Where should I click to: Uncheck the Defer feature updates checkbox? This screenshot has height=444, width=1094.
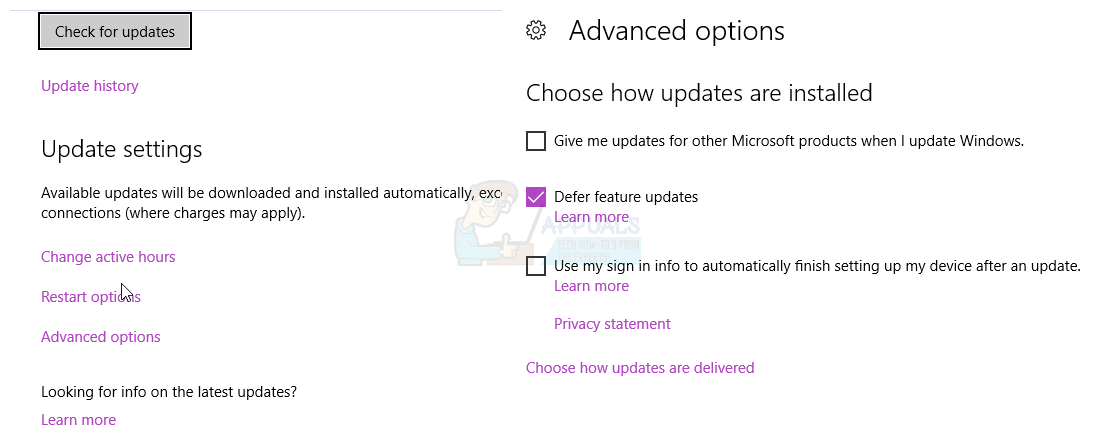[x=536, y=197]
